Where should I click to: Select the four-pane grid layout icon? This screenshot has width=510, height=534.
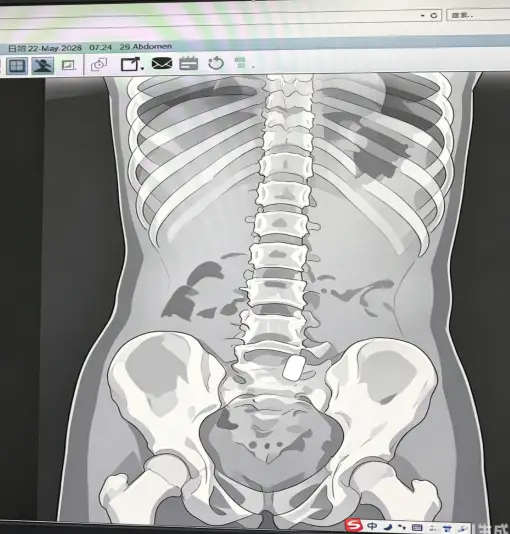pos(16,65)
